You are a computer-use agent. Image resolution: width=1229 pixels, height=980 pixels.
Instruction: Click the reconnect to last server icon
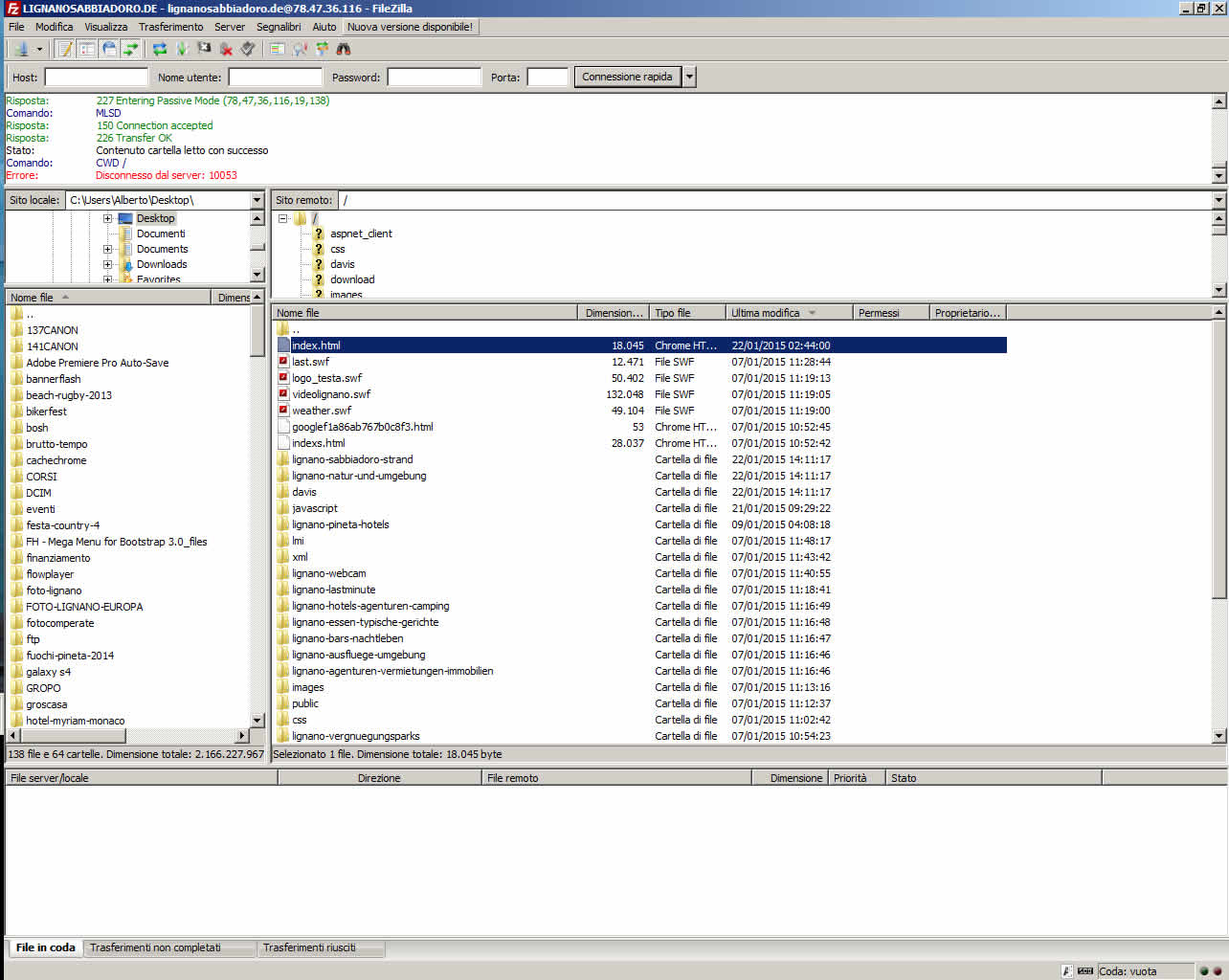point(248,49)
